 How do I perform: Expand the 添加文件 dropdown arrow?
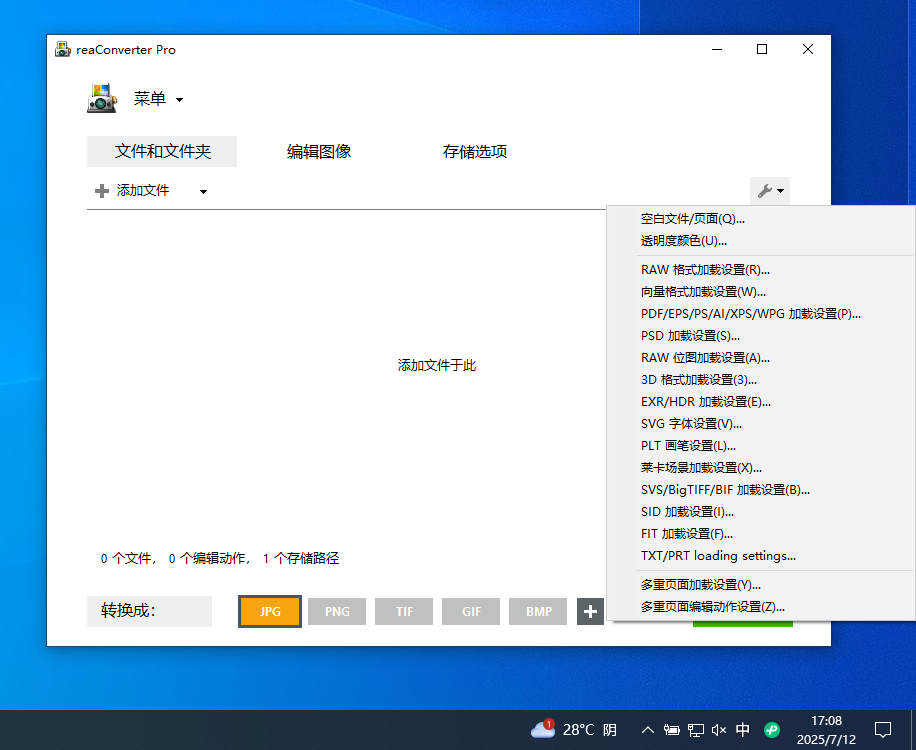click(203, 192)
